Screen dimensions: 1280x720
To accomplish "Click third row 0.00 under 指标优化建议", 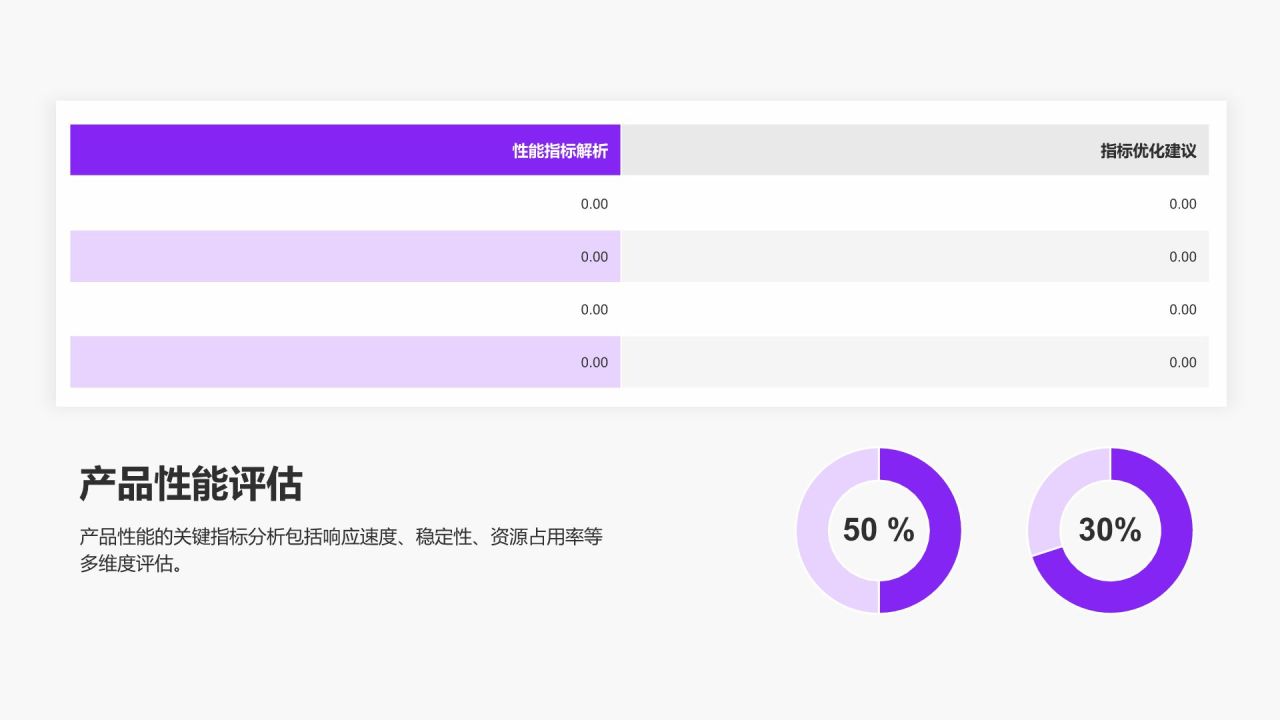I will [1182, 310].
